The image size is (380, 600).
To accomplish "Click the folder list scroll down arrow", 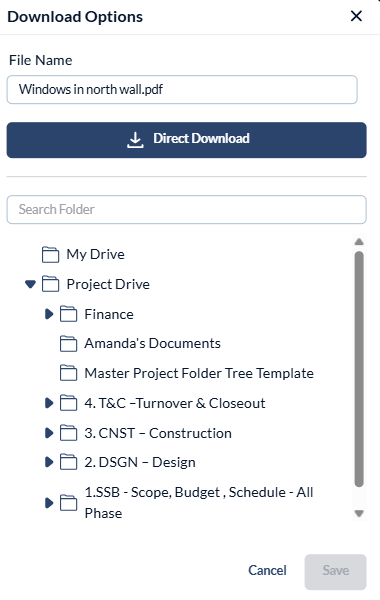I will pyautogui.click(x=359, y=514).
